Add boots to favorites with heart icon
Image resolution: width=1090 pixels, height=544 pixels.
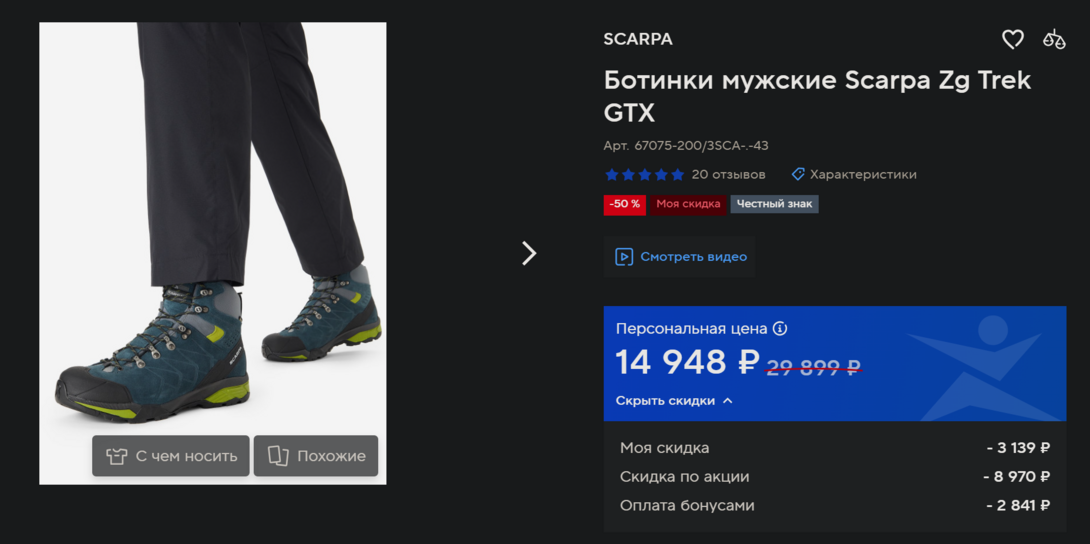coord(1012,40)
